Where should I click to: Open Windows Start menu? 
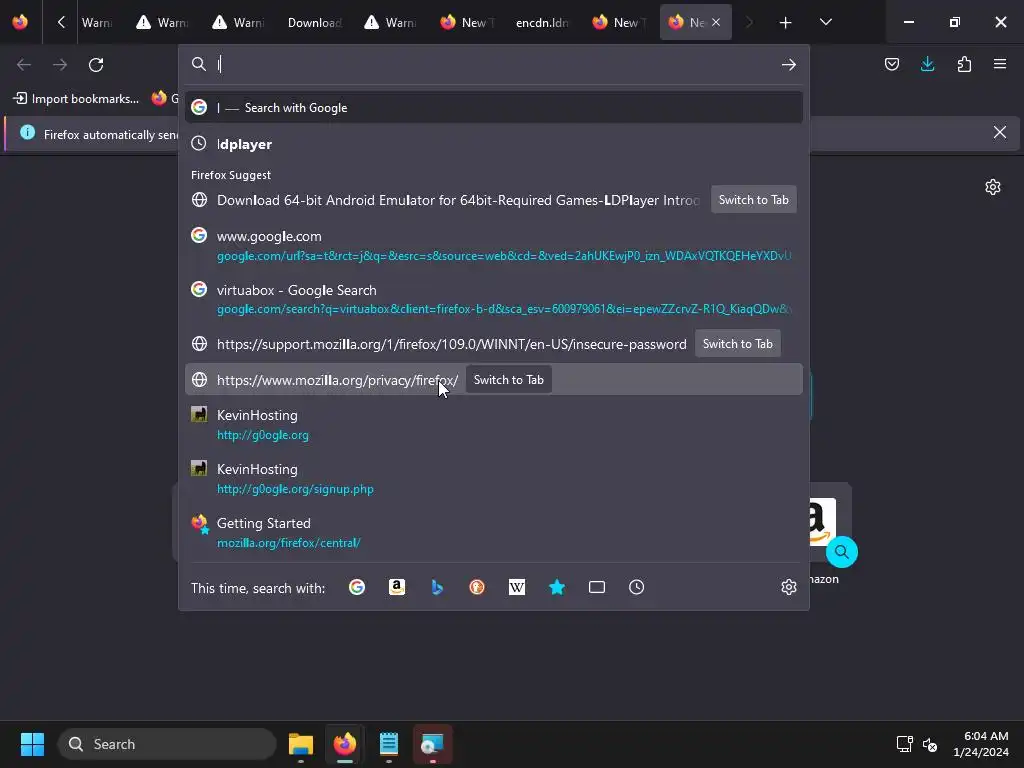[x=32, y=744]
